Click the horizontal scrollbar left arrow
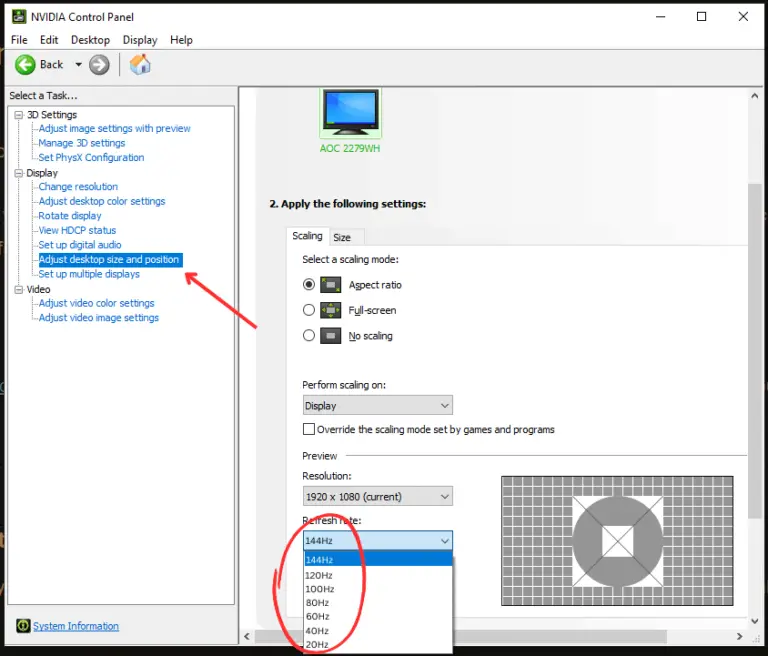Screen dimensions: 768x656 247,636
